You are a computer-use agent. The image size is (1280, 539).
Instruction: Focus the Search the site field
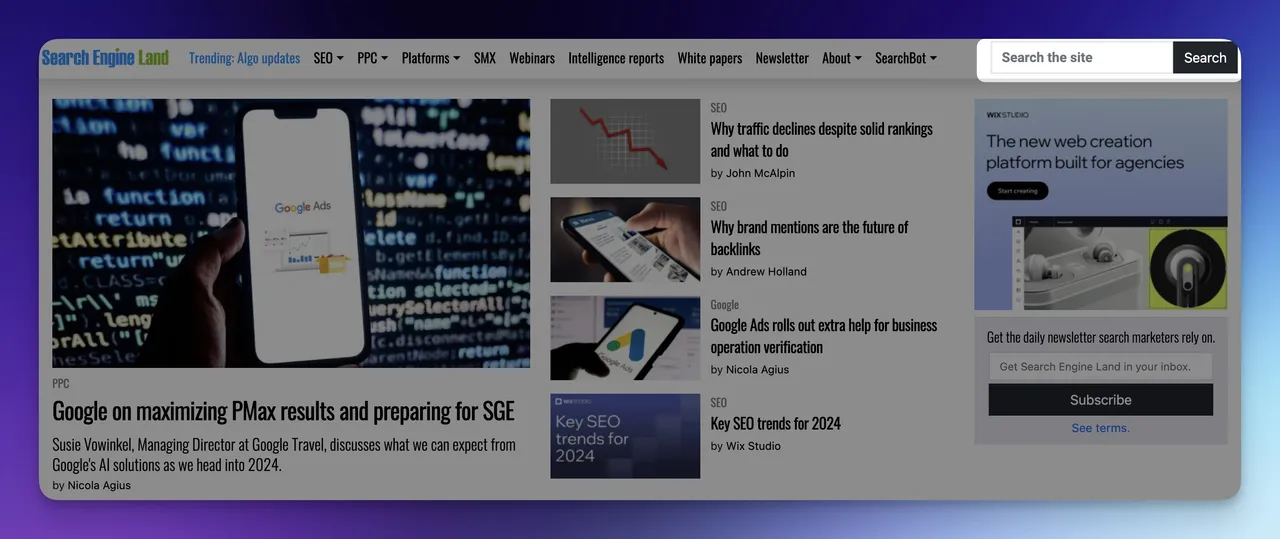(1082, 57)
